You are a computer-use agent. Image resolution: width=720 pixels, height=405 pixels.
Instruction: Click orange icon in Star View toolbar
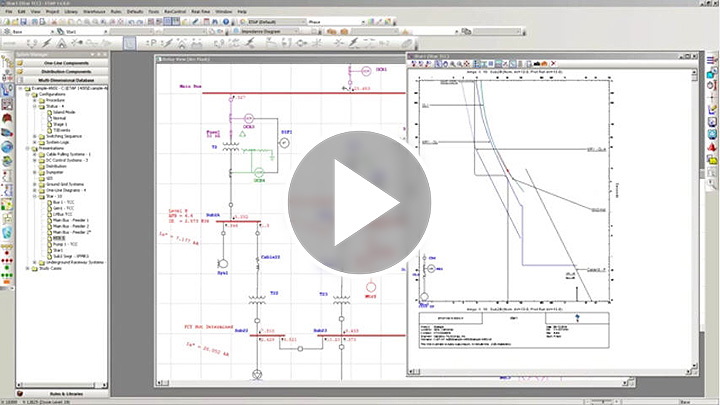545,64
